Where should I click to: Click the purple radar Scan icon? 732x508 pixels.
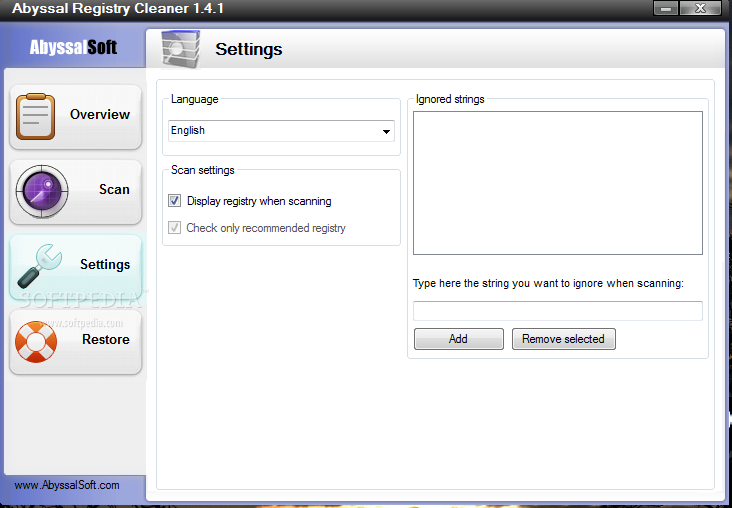click(42, 191)
